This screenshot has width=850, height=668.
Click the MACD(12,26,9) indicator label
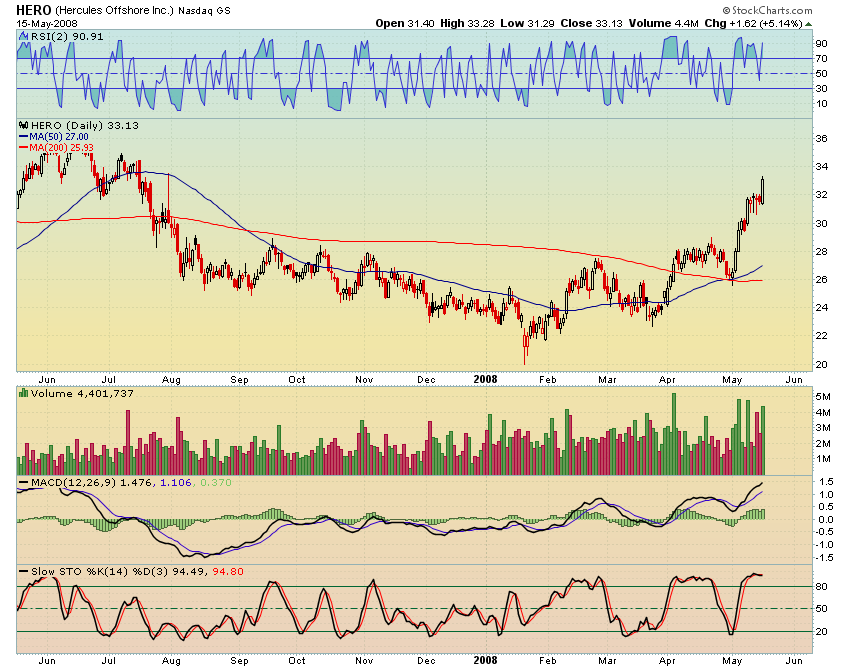73,482
